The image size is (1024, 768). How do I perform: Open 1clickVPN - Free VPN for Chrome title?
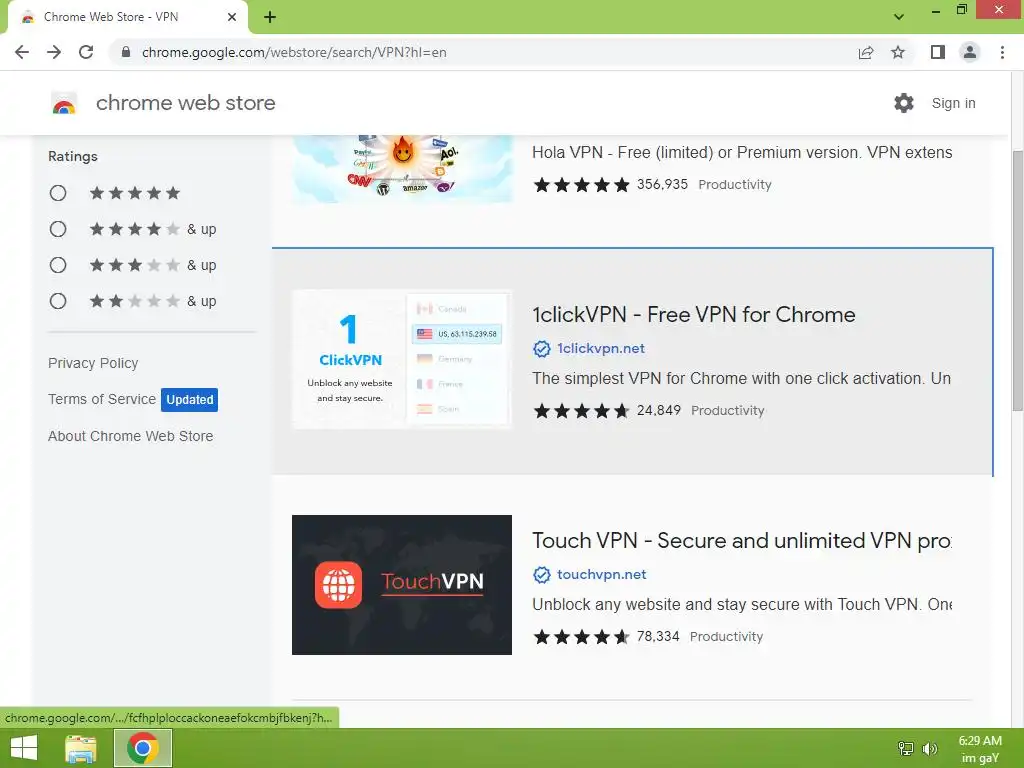[694, 315]
